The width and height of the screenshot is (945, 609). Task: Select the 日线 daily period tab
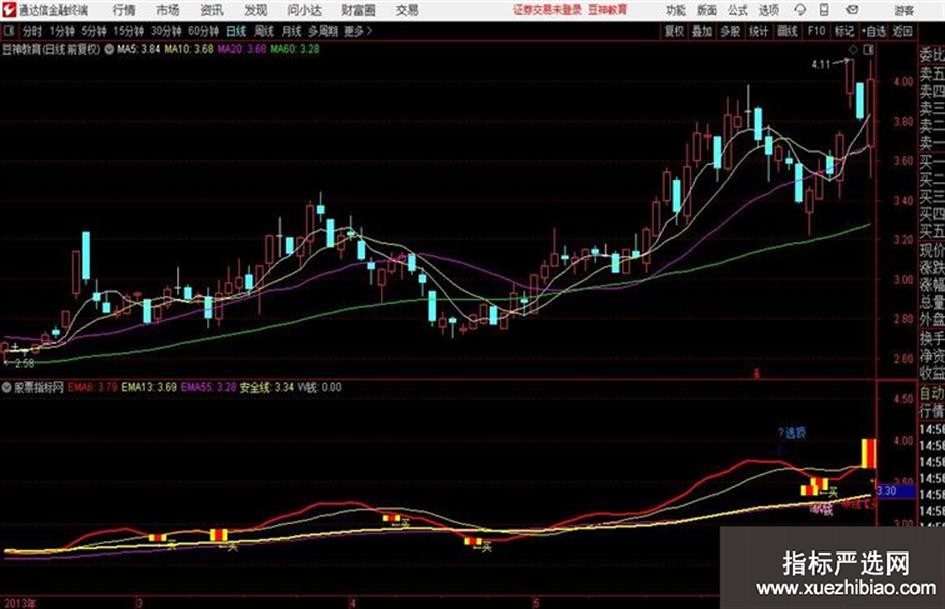point(236,31)
